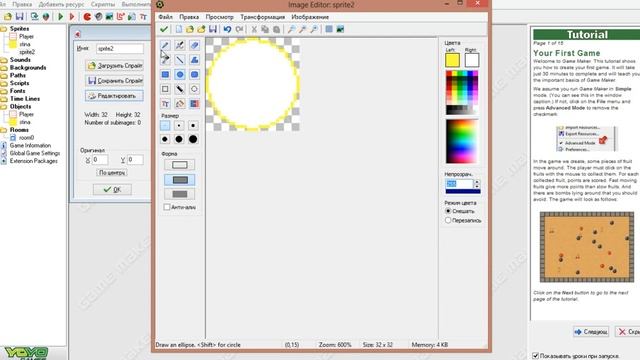Image resolution: width=640 pixels, height=360 pixels.
Task: Select the Ellipse drawing tool
Action: click(180, 75)
